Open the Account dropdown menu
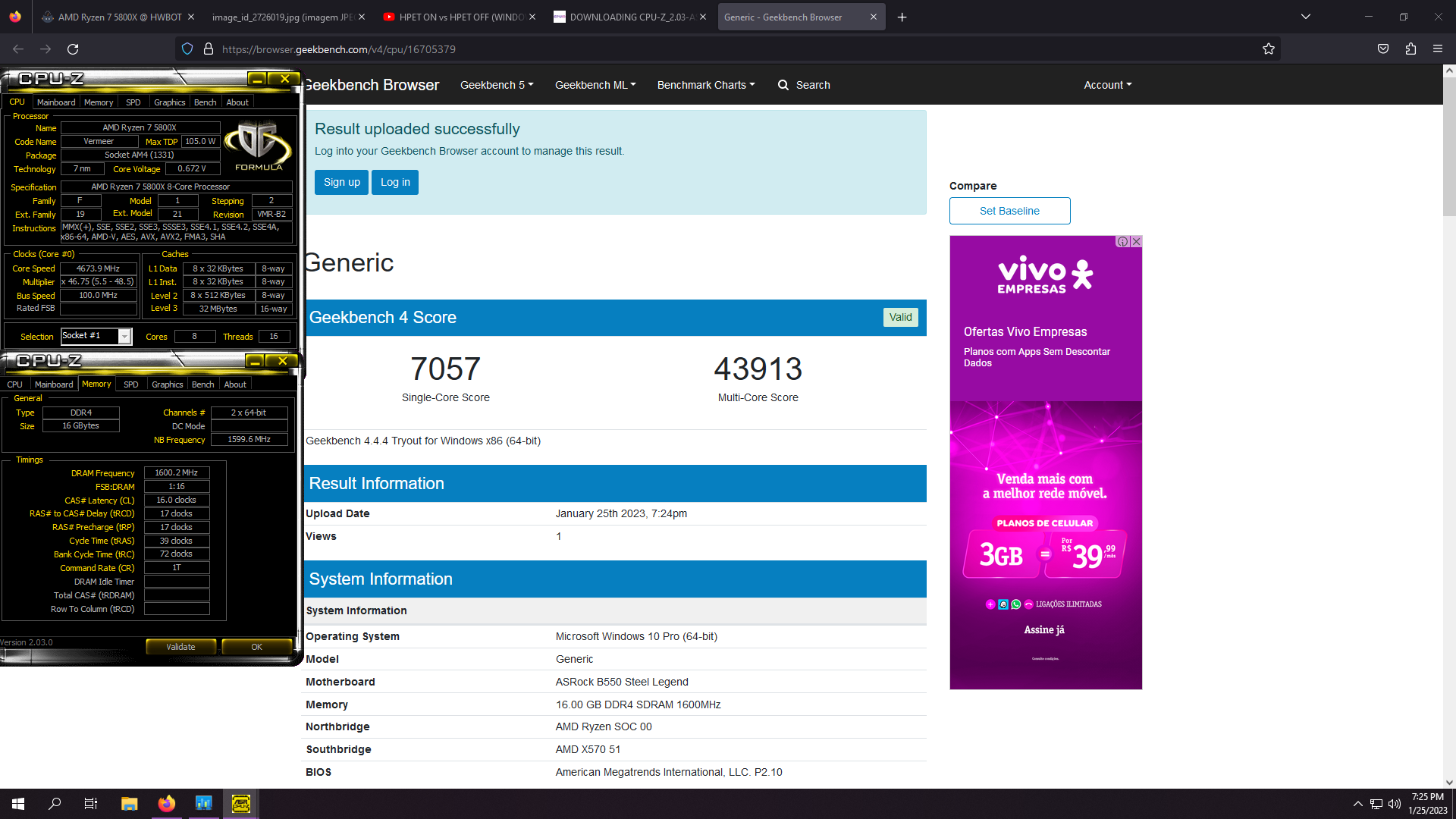 (x=1108, y=85)
